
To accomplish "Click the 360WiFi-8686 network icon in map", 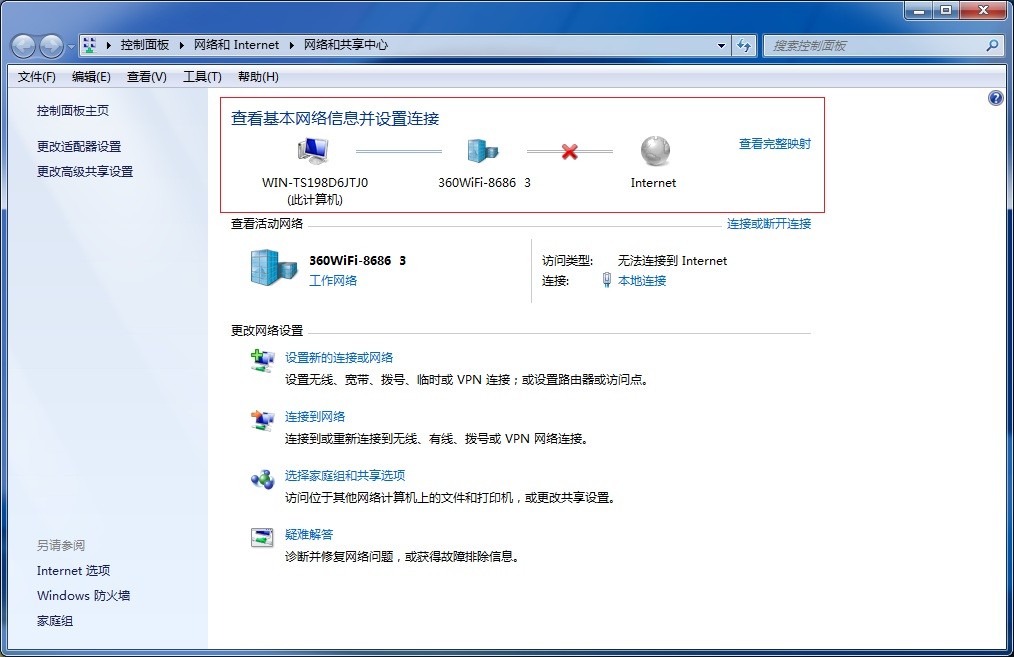I will (x=482, y=151).
